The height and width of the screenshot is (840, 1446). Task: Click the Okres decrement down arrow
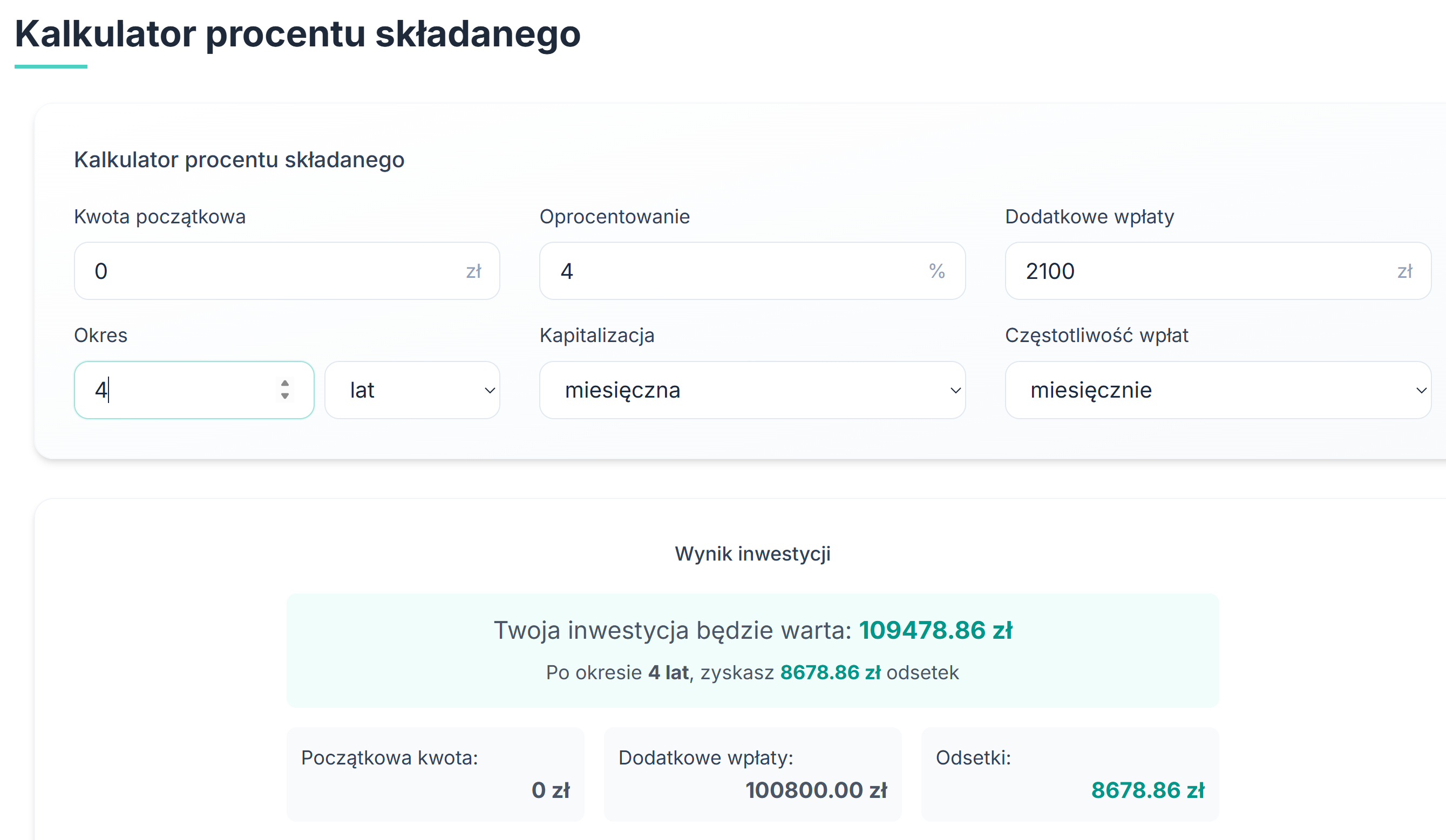284,396
